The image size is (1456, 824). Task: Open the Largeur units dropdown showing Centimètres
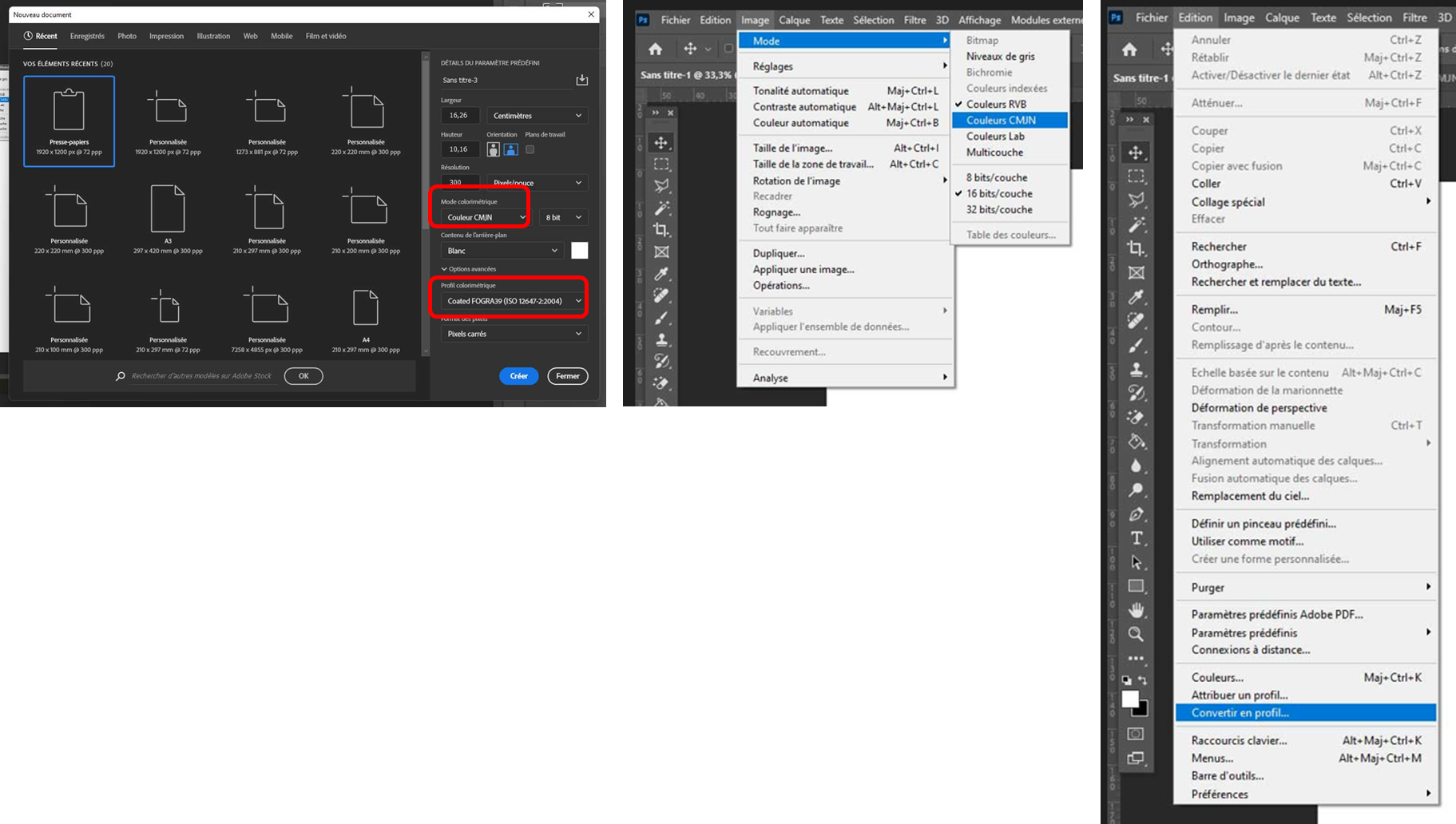537,115
